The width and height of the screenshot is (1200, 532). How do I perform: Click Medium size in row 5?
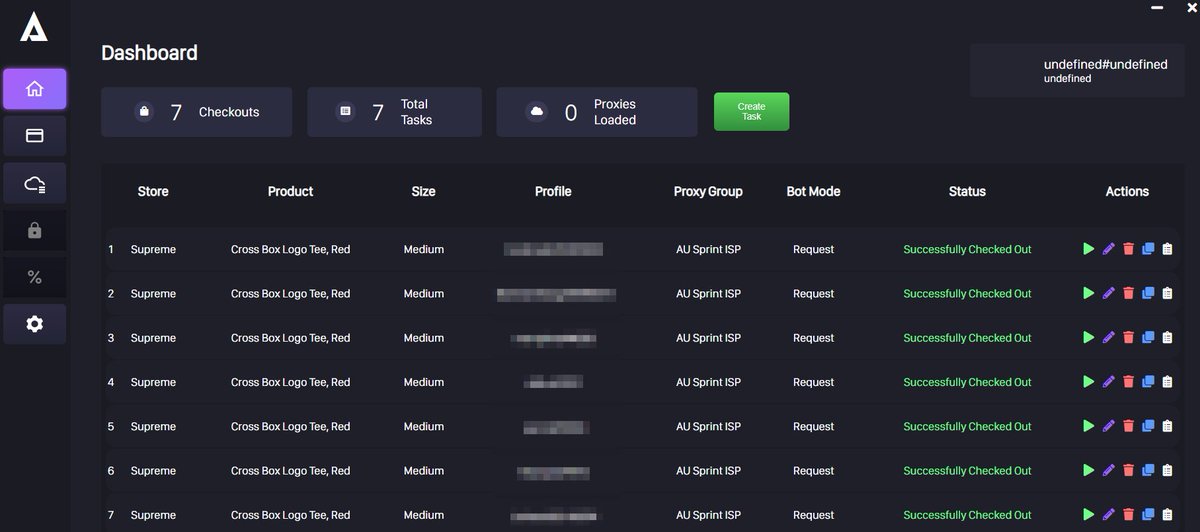pyautogui.click(x=424, y=426)
